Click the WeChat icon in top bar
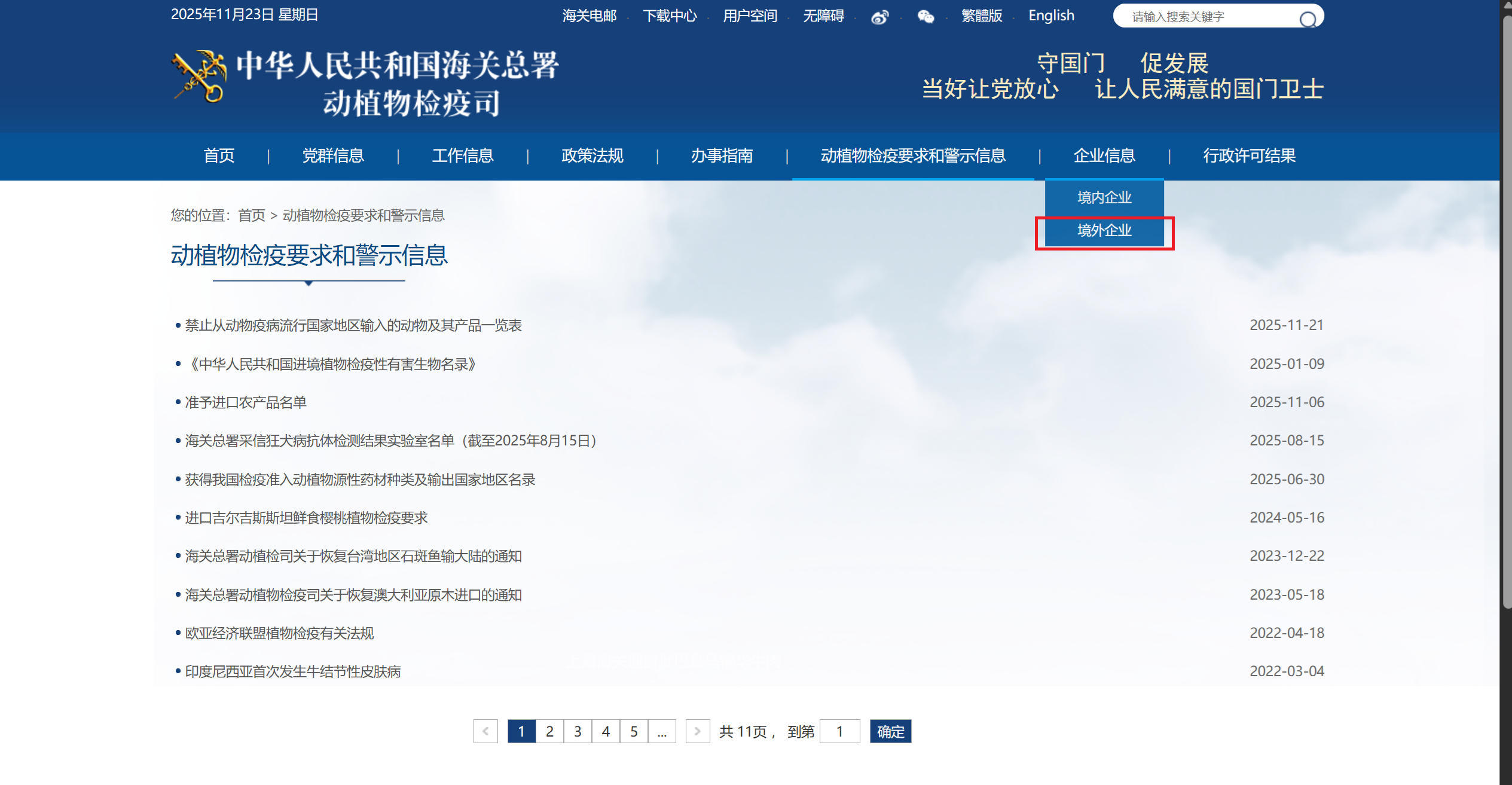The image size is (1512, 785). pos(925,17)
